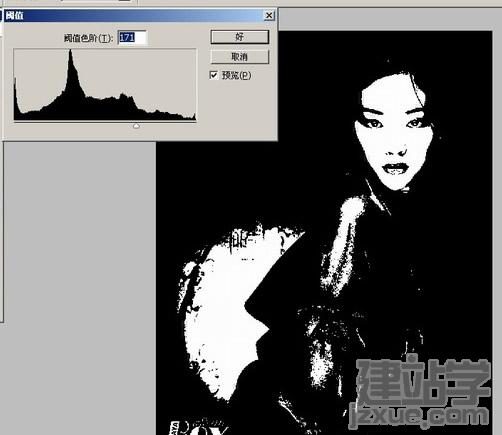The height and width of the screenshot is (435, 502).
Task: Click the second histogram hump right of the peak
Action: click(x=123, y=100)
